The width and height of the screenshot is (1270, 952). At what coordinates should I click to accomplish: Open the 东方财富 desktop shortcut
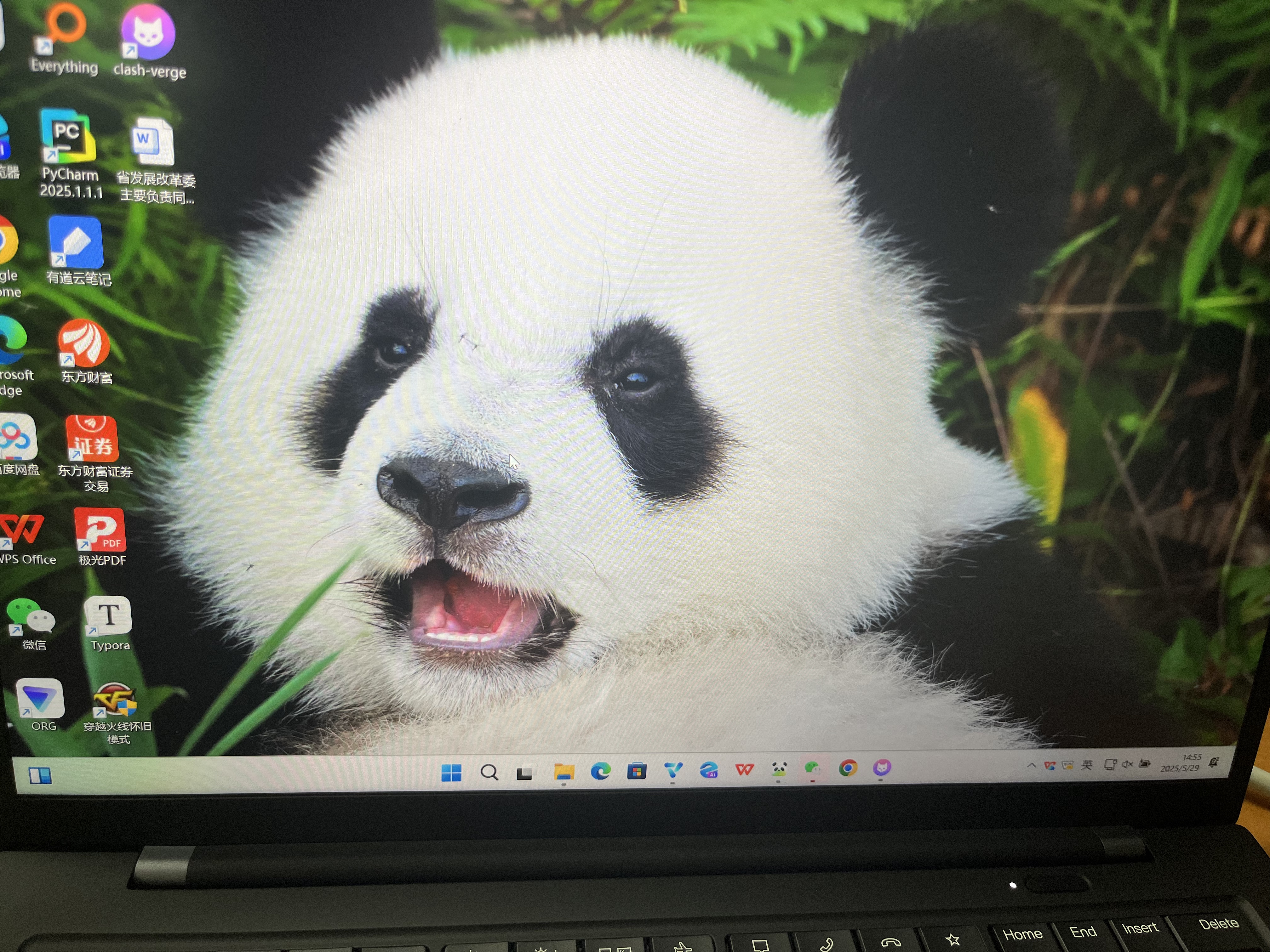tap(84, 343)
